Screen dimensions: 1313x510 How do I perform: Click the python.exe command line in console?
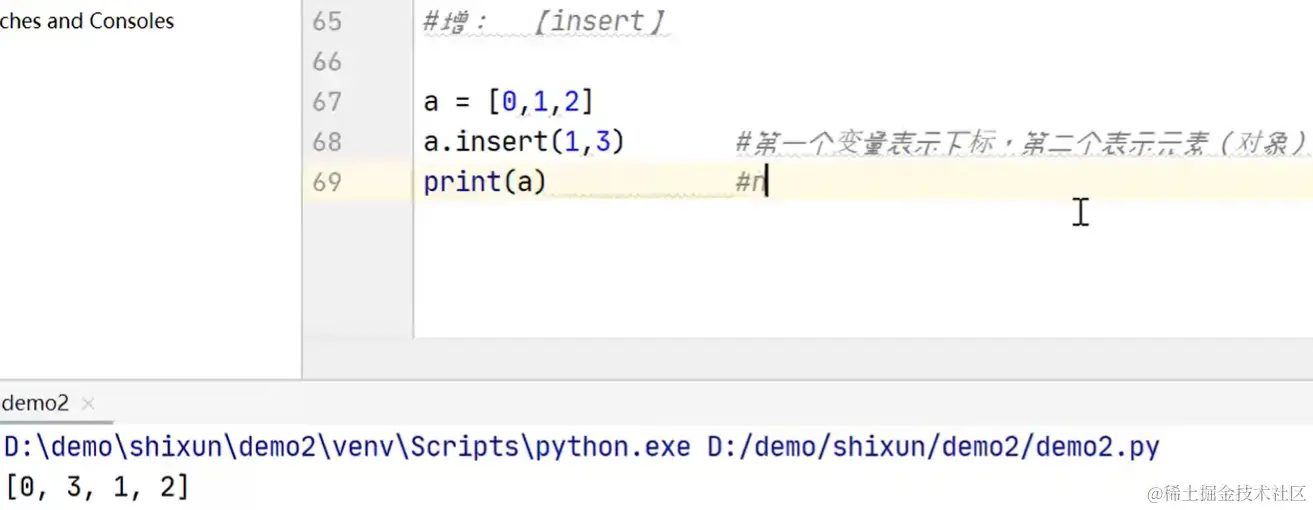582,446
